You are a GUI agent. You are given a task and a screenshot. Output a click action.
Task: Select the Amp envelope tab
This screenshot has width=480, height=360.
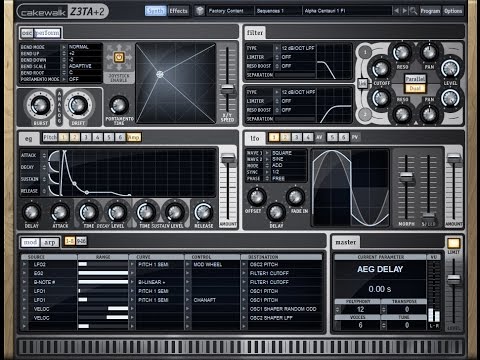pyautogui.click(x=133, y=137)
